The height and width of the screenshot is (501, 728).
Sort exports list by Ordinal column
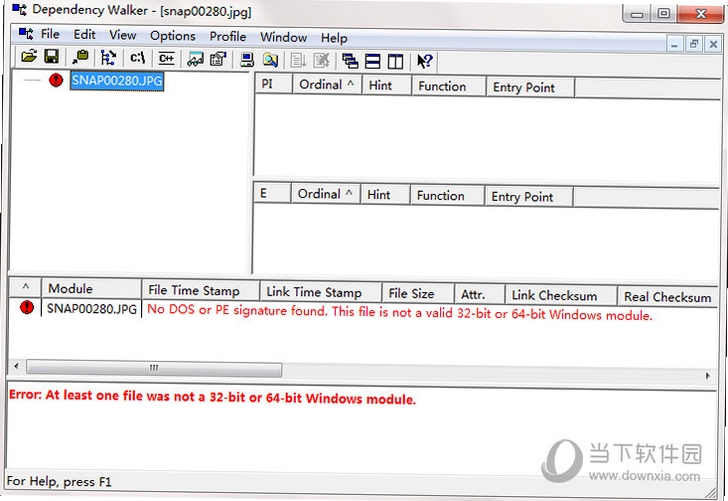pyautogui.click(x=325, y=194)
